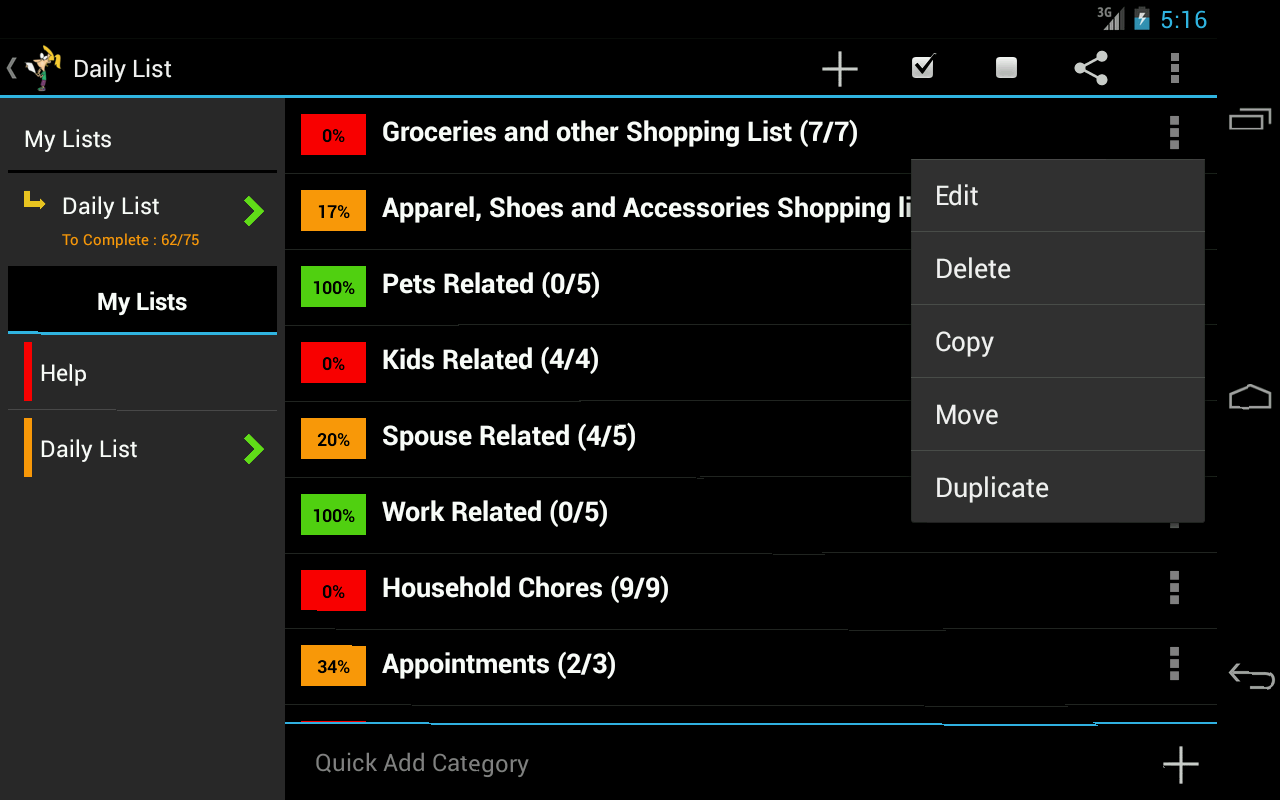This screenshot has height=800, width=1280.
Task: Open the Help list in sidebar
Action: 63,373
